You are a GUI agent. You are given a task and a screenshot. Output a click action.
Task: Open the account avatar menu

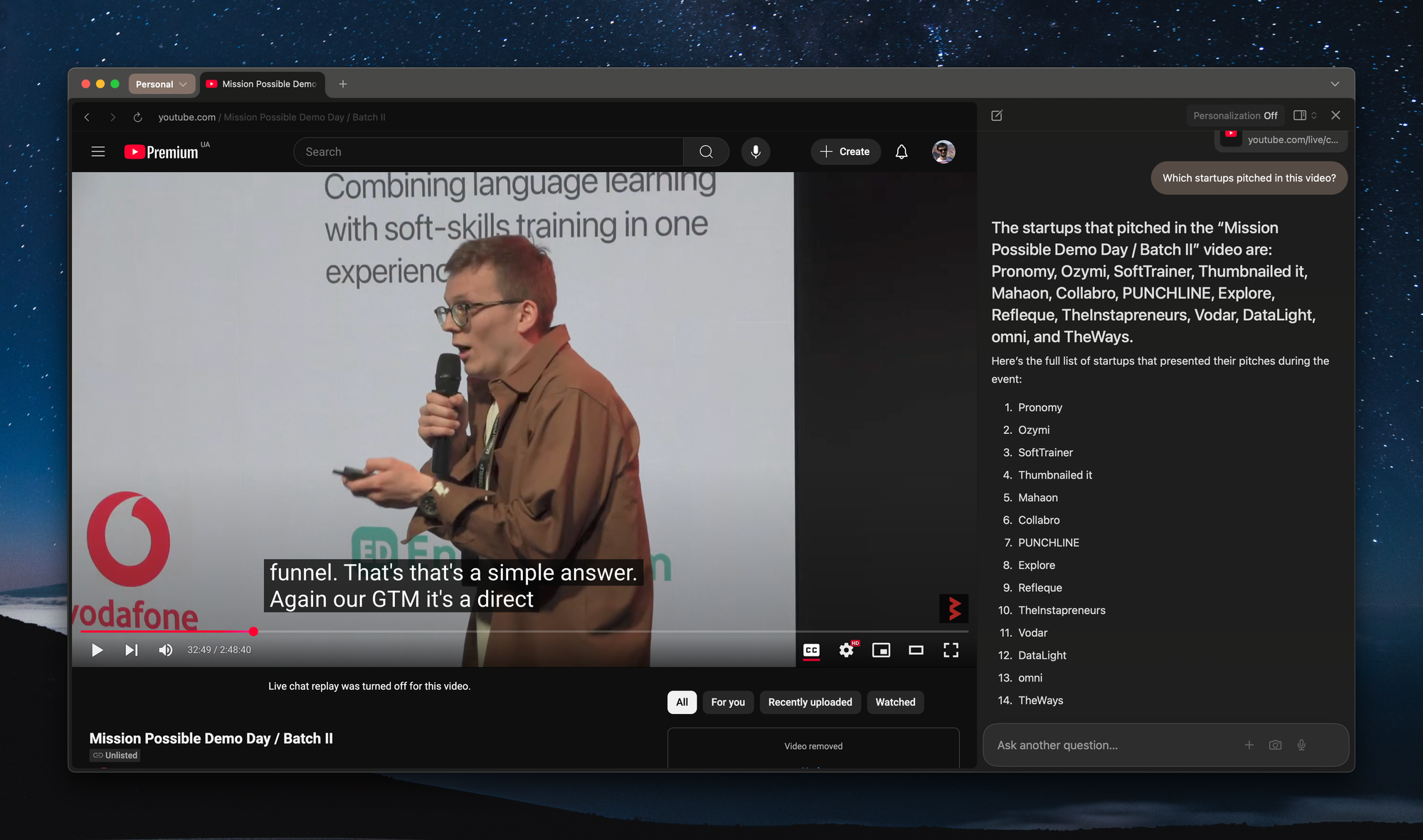coord(943,151)
